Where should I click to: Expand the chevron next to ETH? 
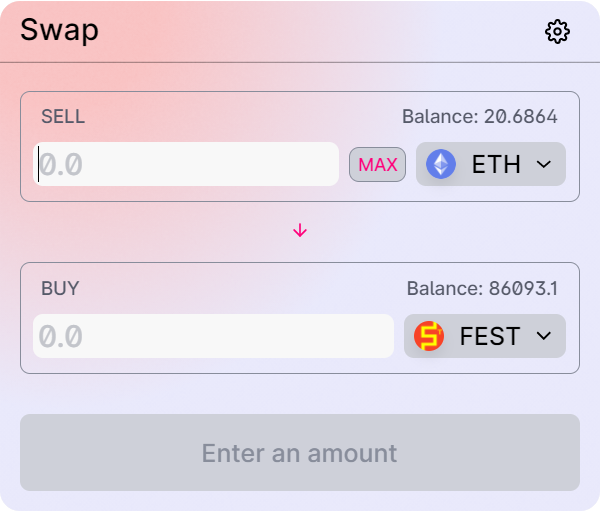[x=543, y=165]
